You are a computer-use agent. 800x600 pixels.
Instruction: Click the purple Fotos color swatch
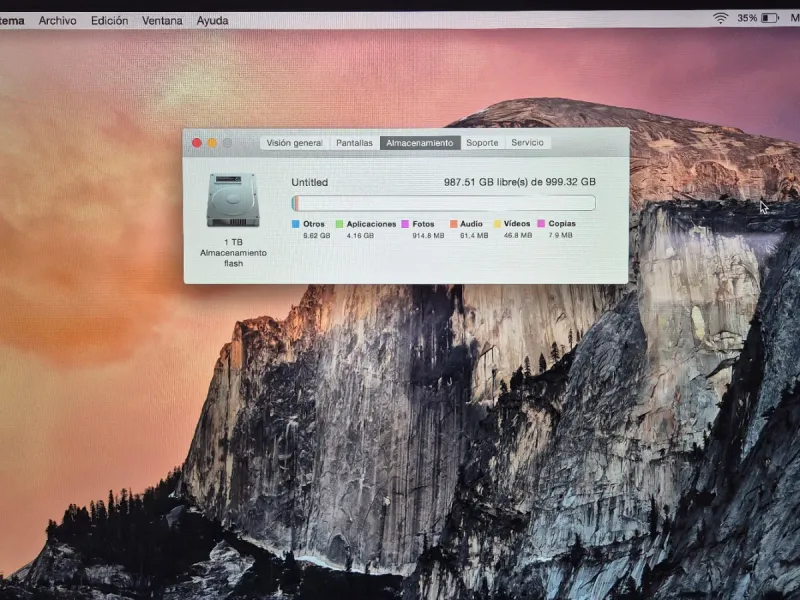point(405,224)
